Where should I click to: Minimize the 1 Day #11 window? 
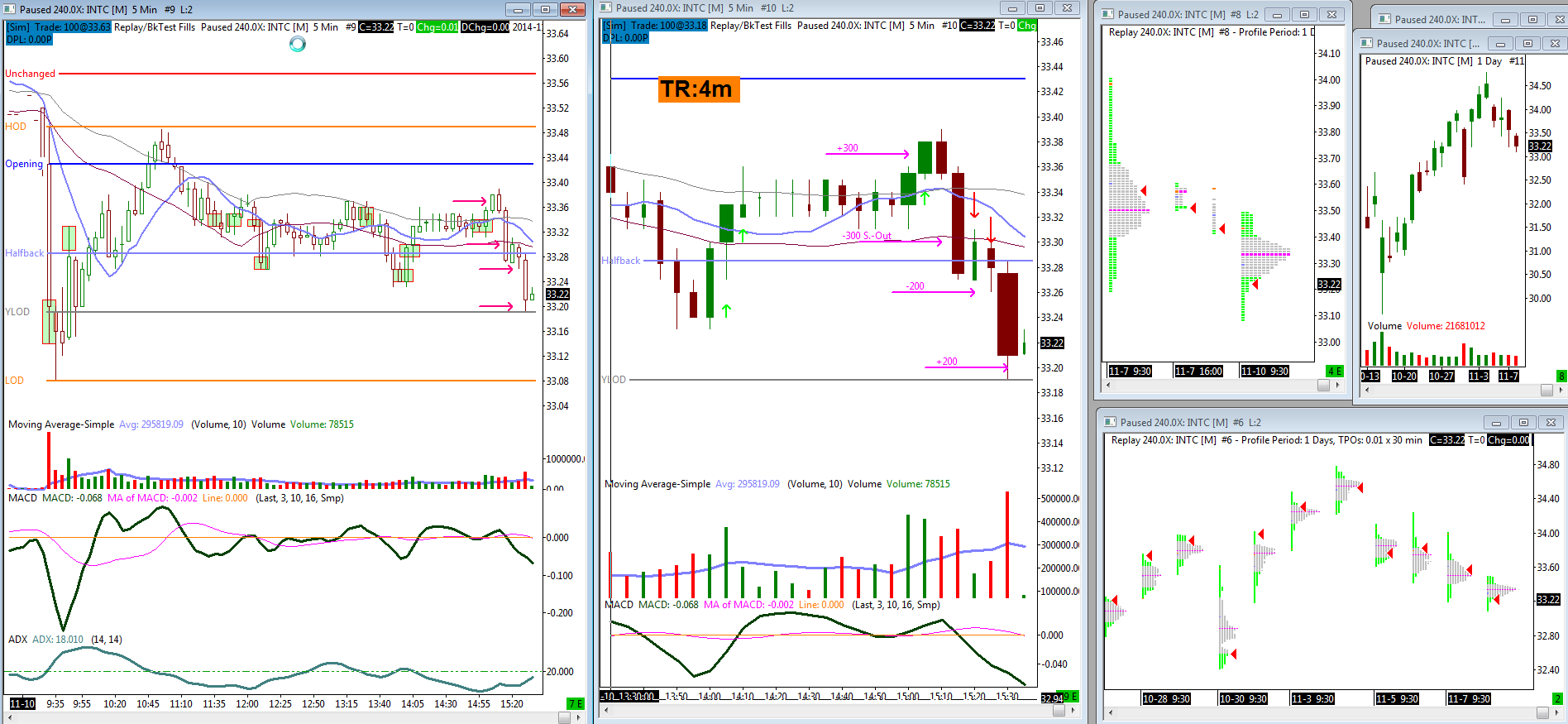pyautogui.click(x=1500, y=43)
